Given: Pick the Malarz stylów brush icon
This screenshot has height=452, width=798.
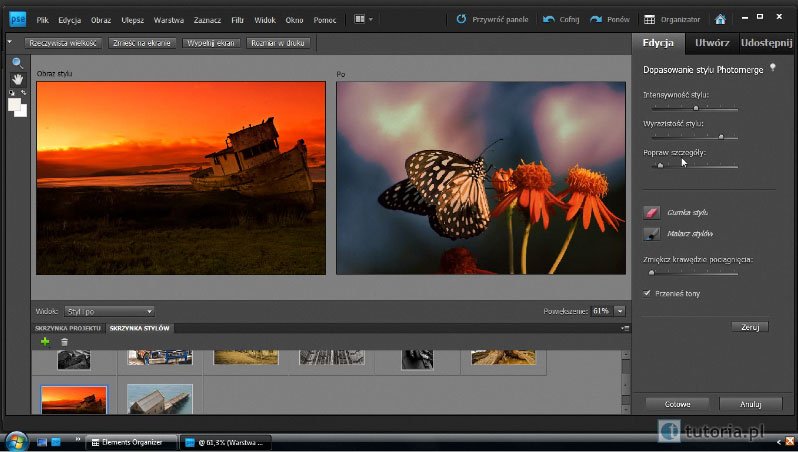Looking at the screenshot, I should (652, 233).
